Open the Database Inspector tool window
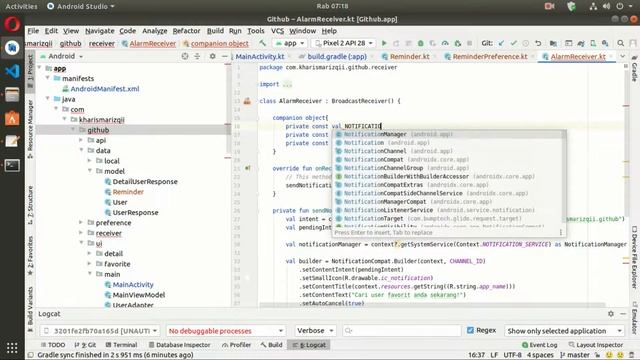 tap(179, 345)
